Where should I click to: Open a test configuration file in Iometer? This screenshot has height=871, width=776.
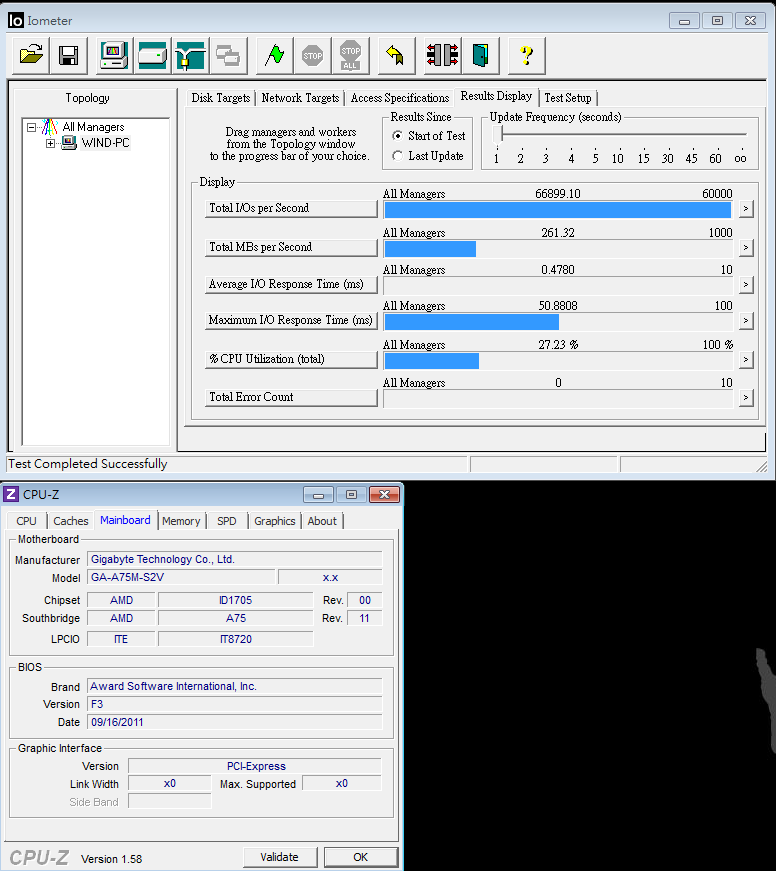pyautogui.click(x=31, y=55)
